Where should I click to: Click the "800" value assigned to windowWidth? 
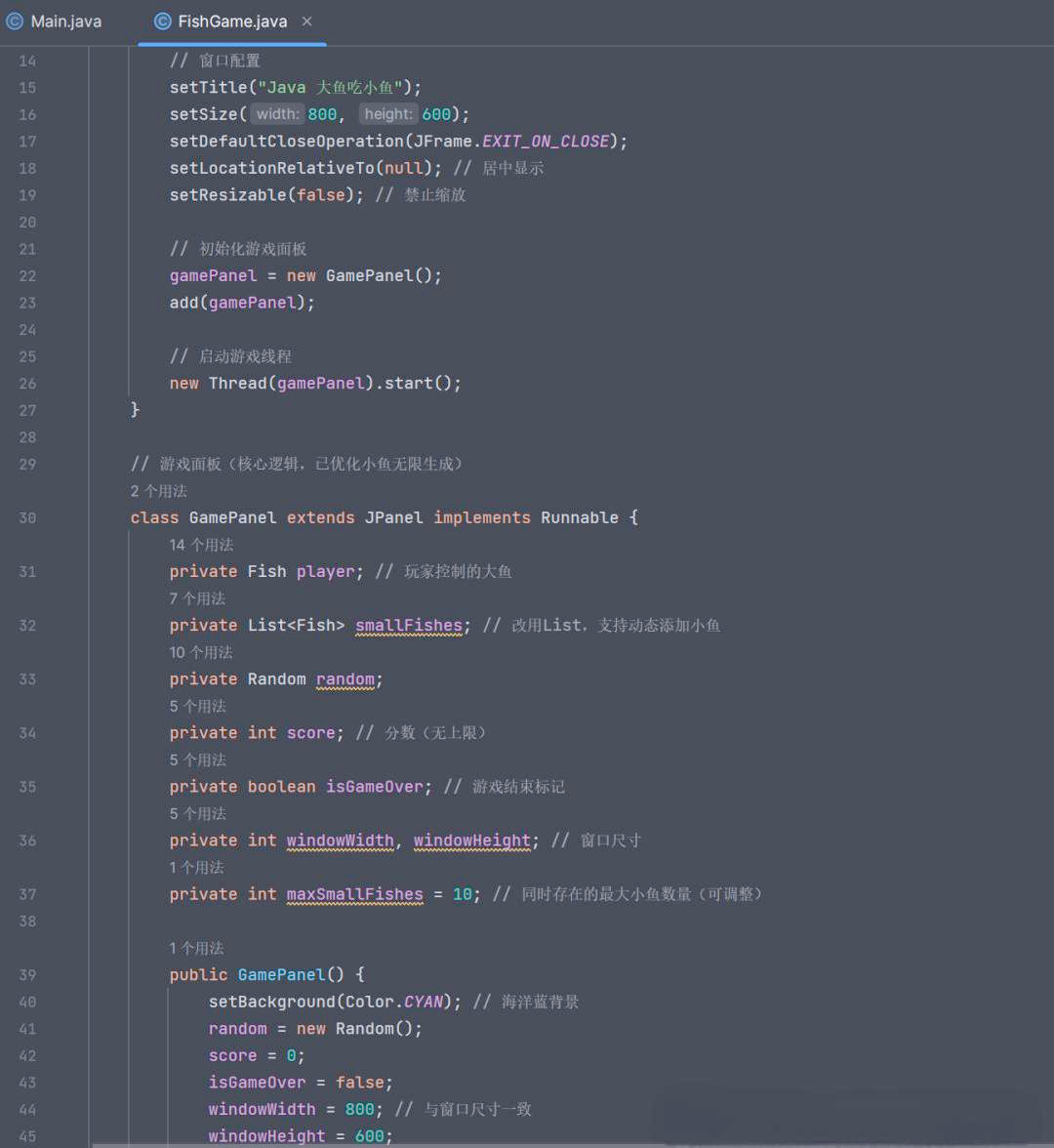point(360,1109)
